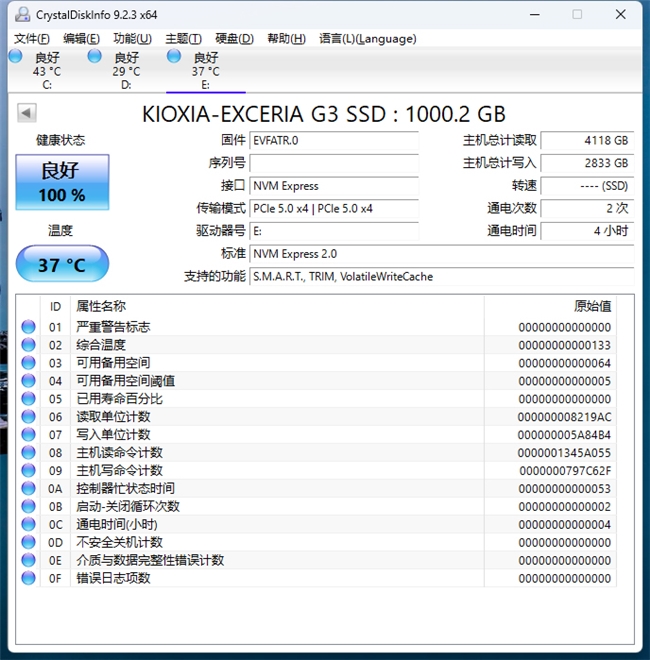Click the 良好 100 % health status button
The width and height of the screenshot is (650, 660).
pyautogui.click(x=62, y=182)
